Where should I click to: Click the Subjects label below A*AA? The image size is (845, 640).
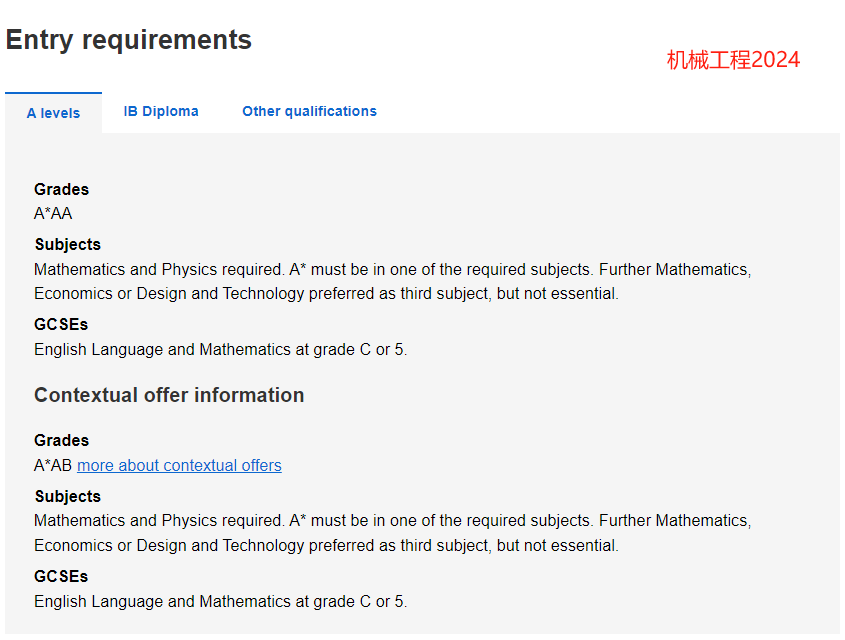[x=68, y=245]
